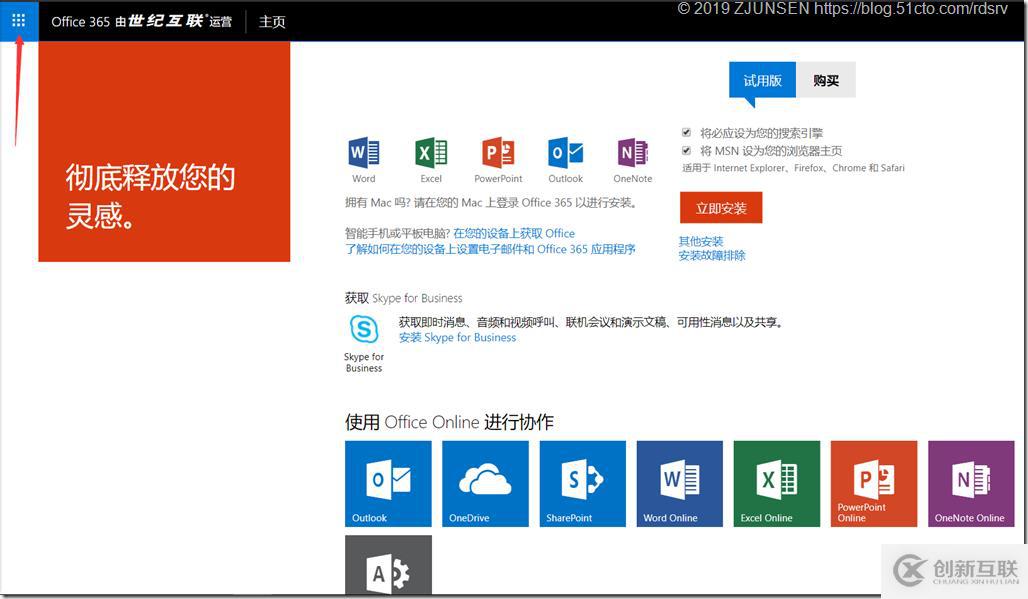This screenshot has width=1028, height=599.
Task: Click the Word desktop app icon
Action: [363, 153]
